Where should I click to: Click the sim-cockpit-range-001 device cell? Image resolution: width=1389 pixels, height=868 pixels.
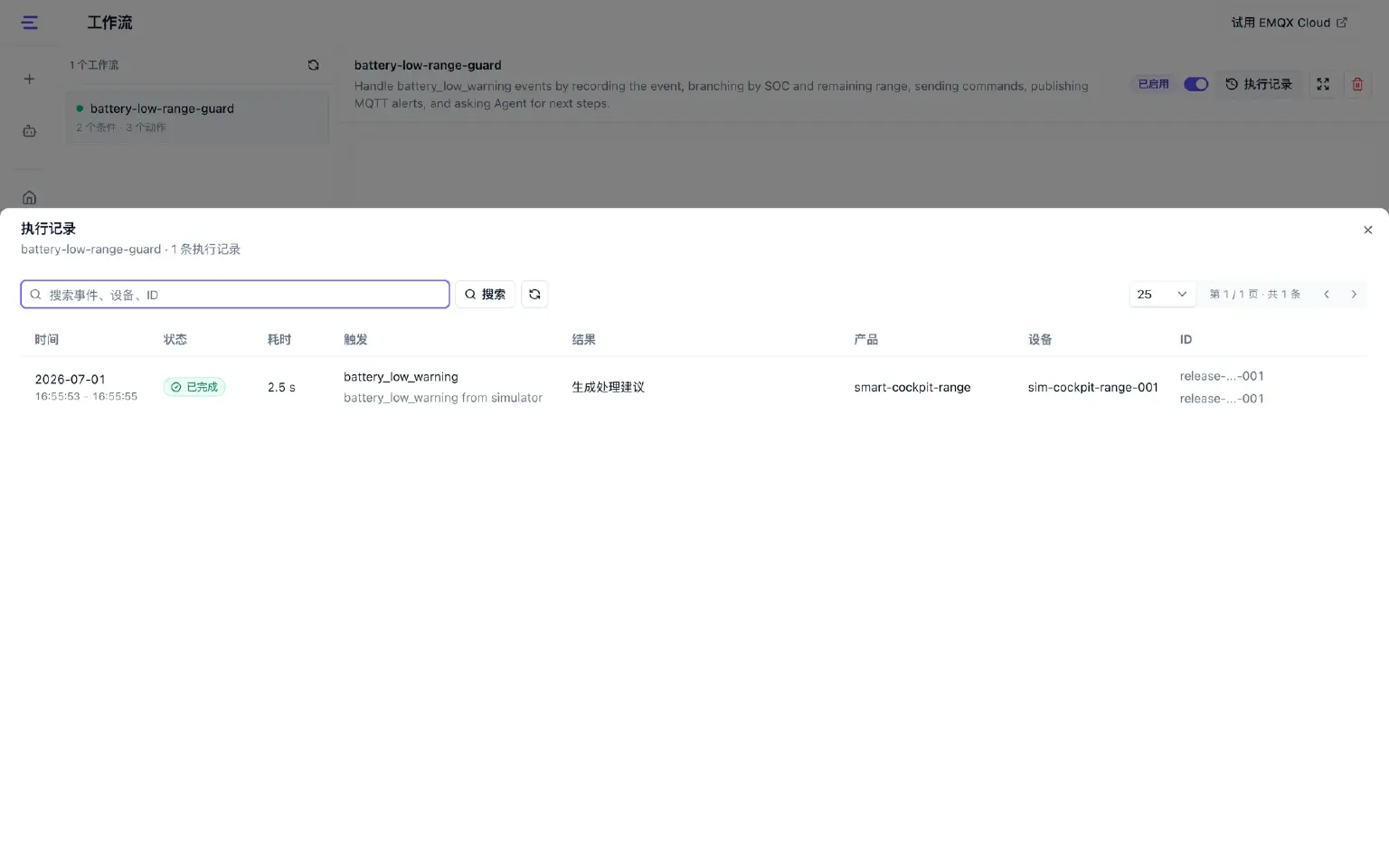pos(1092,387)
